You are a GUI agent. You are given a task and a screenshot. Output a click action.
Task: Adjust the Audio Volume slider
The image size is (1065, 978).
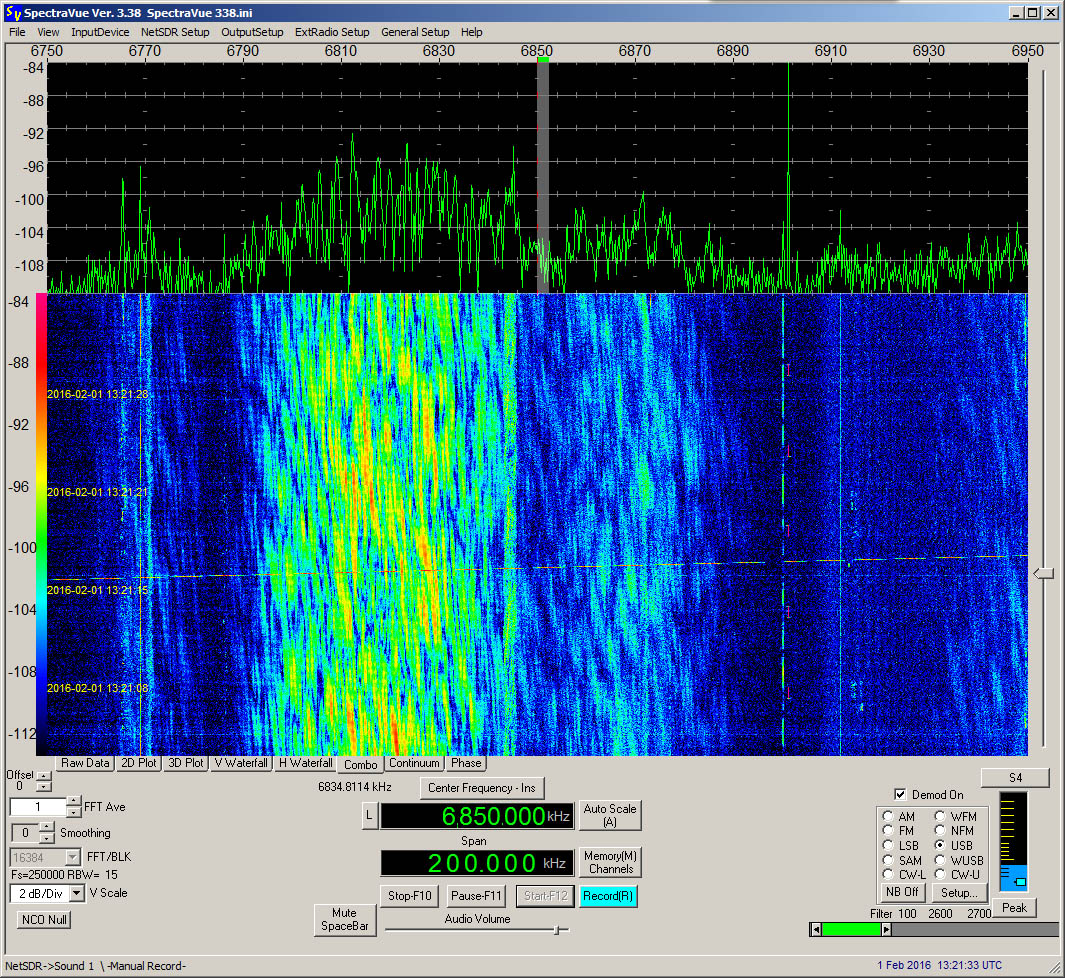(557, 929)
